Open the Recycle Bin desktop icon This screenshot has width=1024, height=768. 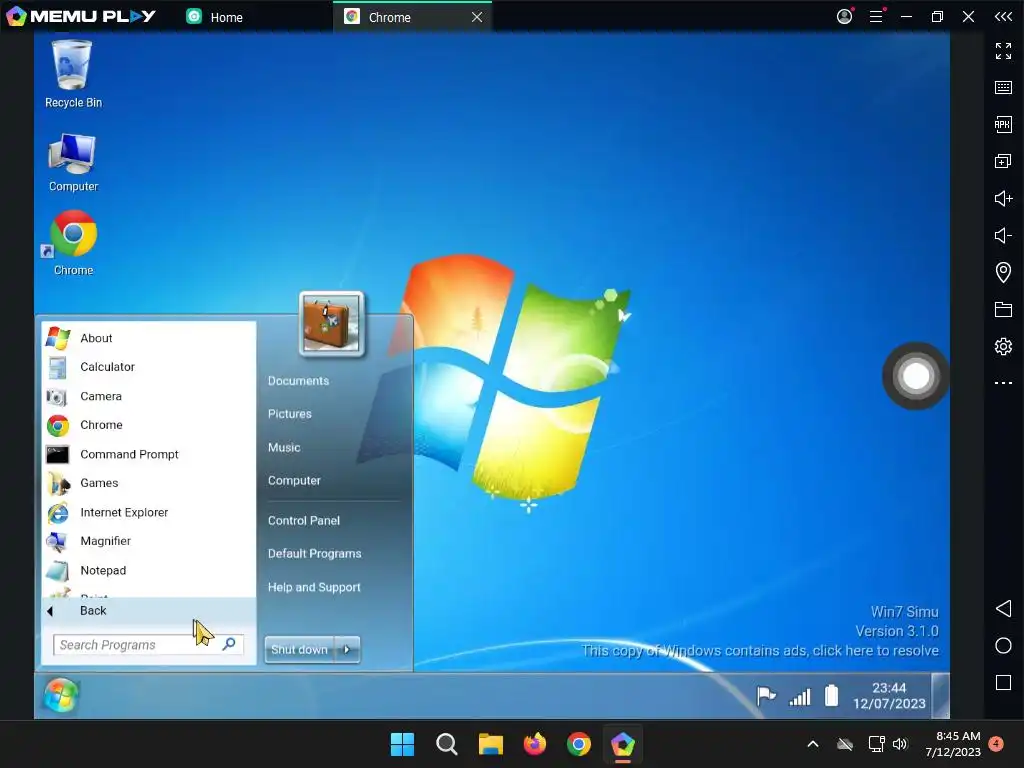[72, 73]
